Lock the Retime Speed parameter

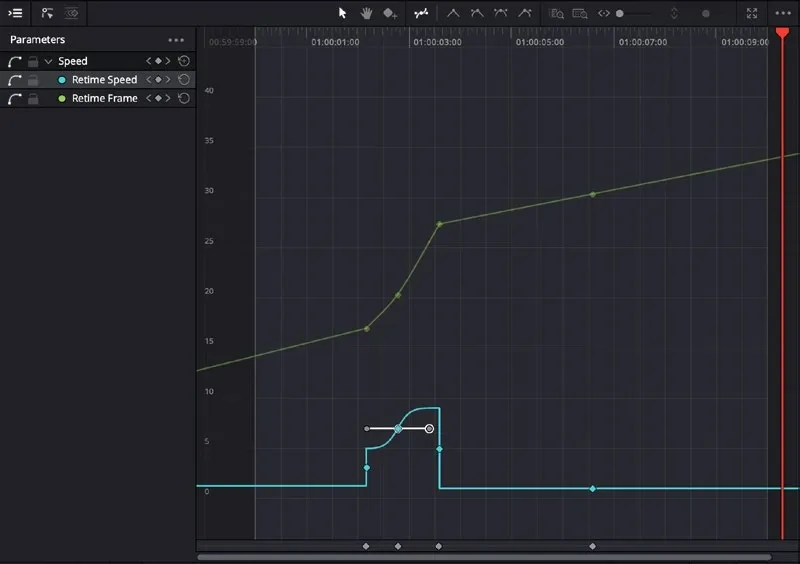coord(33,80)
